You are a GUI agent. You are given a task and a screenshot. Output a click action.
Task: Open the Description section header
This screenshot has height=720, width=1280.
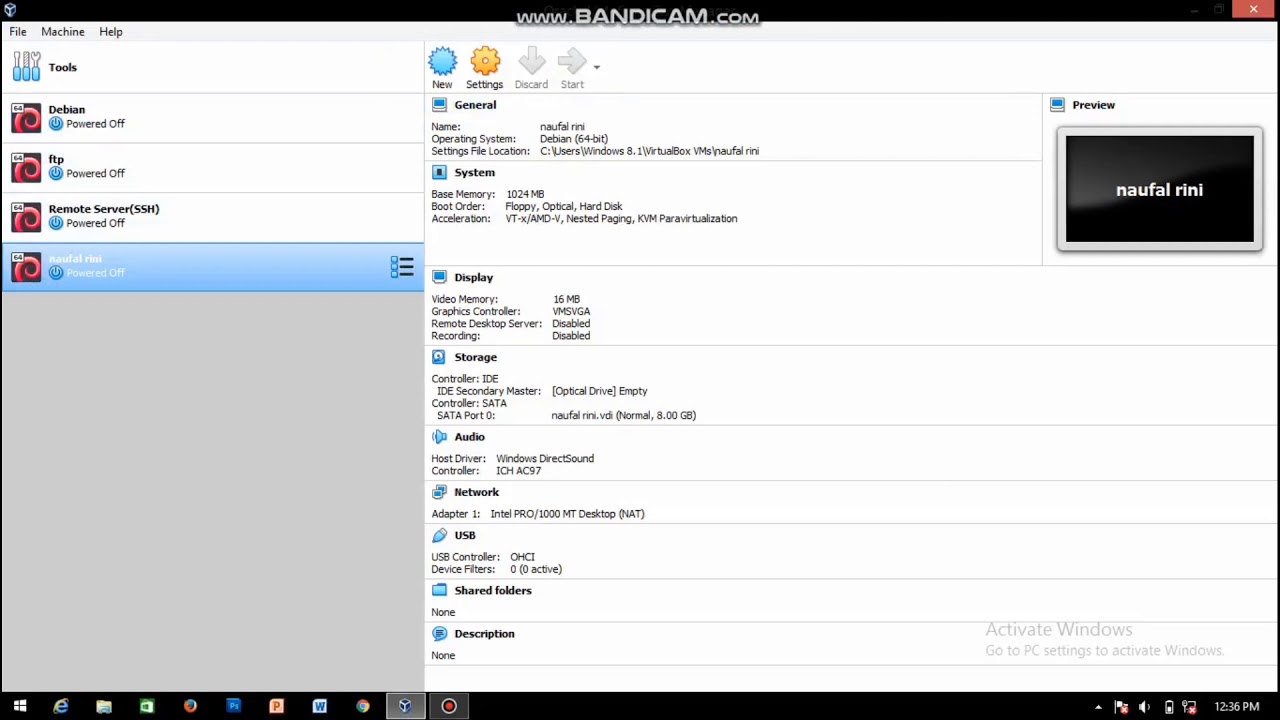(x=484, y=634)
